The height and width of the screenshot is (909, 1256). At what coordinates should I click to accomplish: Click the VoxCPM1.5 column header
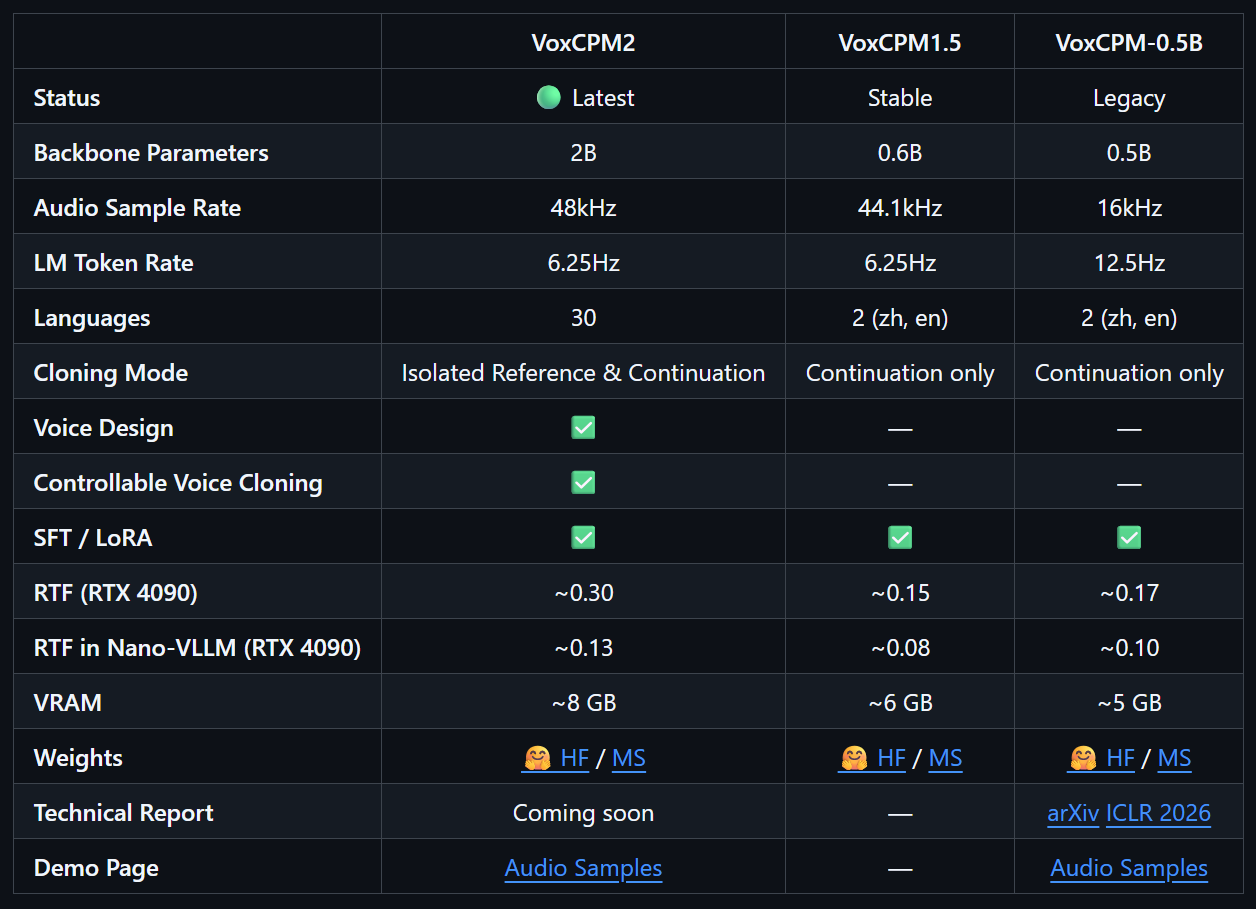(x=900, y=43)
